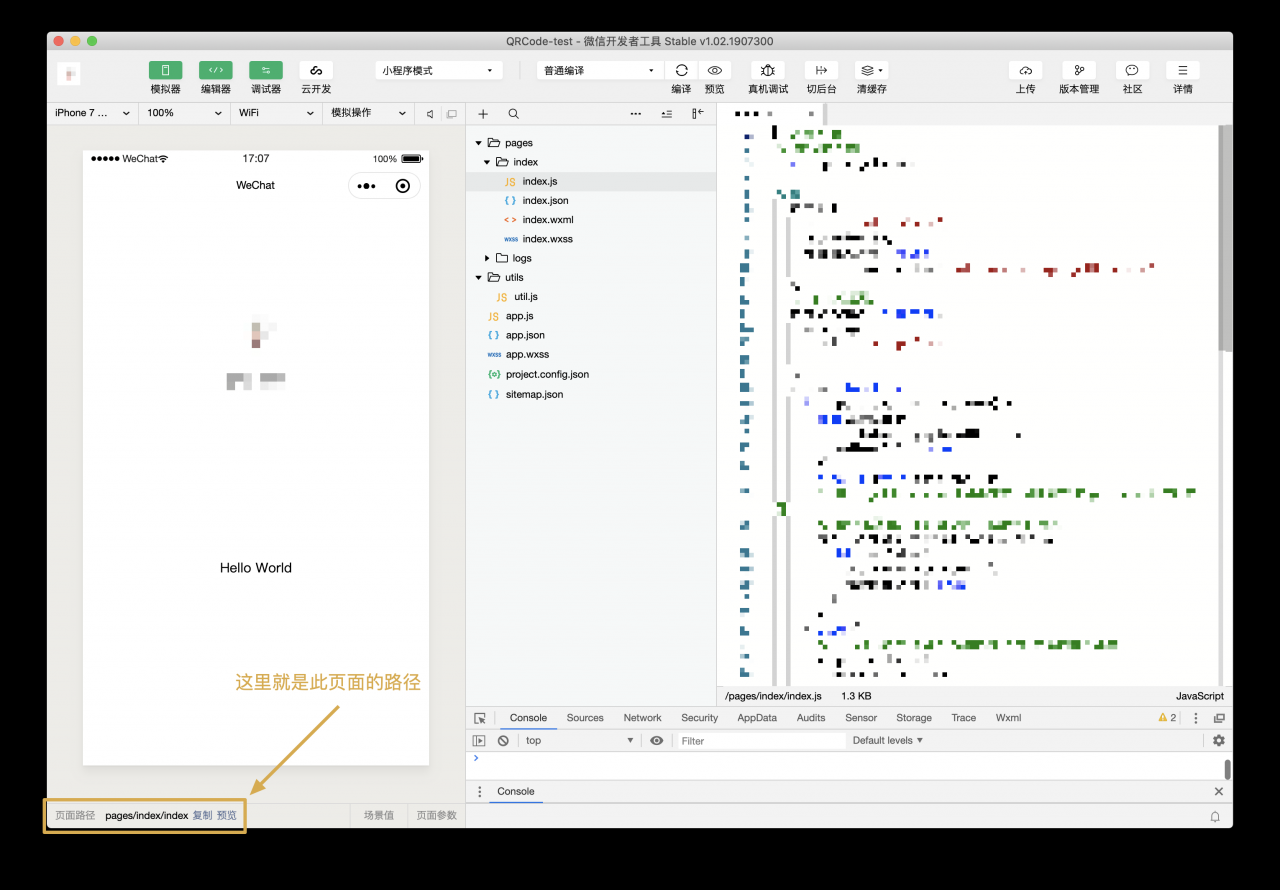Toggle the 模拟器 simulator panel button
The width and height of the screenshot is (1280, 890).
coord(165,70)
